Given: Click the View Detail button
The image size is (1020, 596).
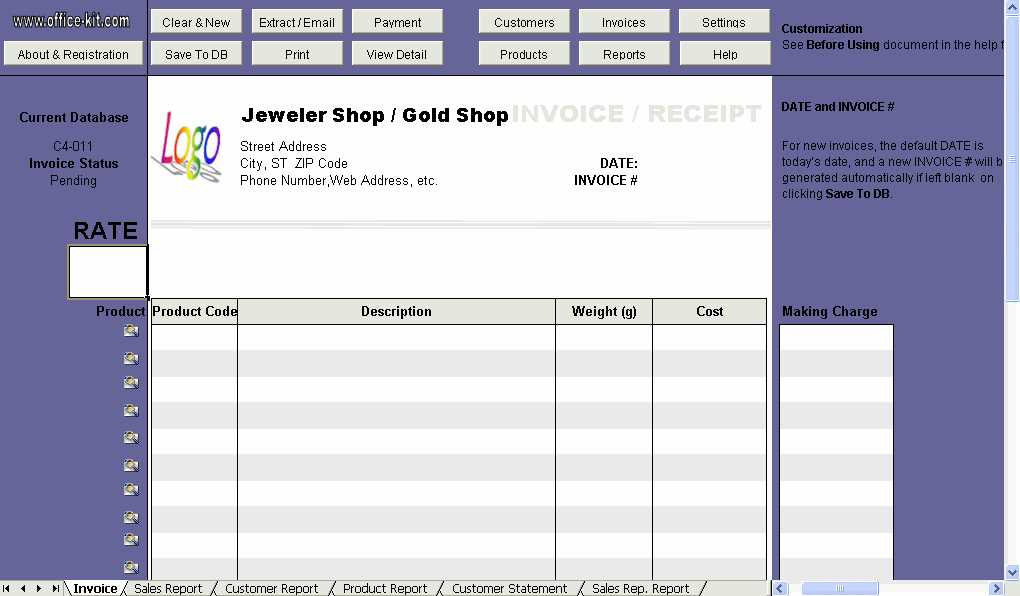Looking at the screenshot, I should (397, 53).
